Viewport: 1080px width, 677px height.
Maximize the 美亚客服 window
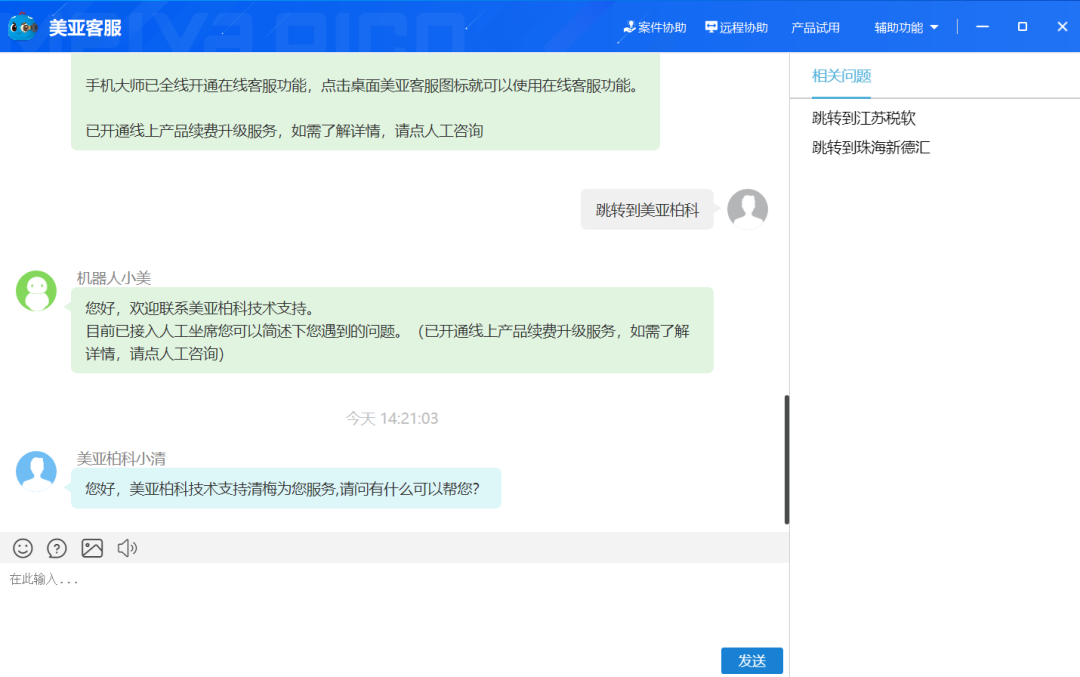pos(1022,27)
